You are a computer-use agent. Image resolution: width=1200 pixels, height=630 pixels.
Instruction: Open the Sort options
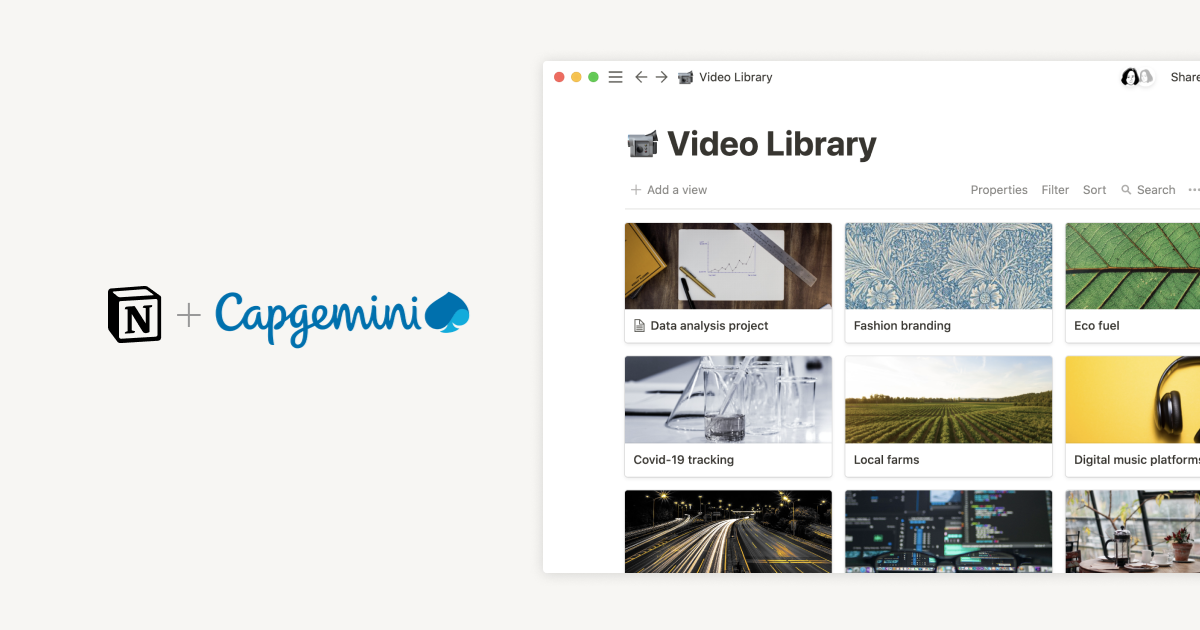click(x=1094, y=189)
